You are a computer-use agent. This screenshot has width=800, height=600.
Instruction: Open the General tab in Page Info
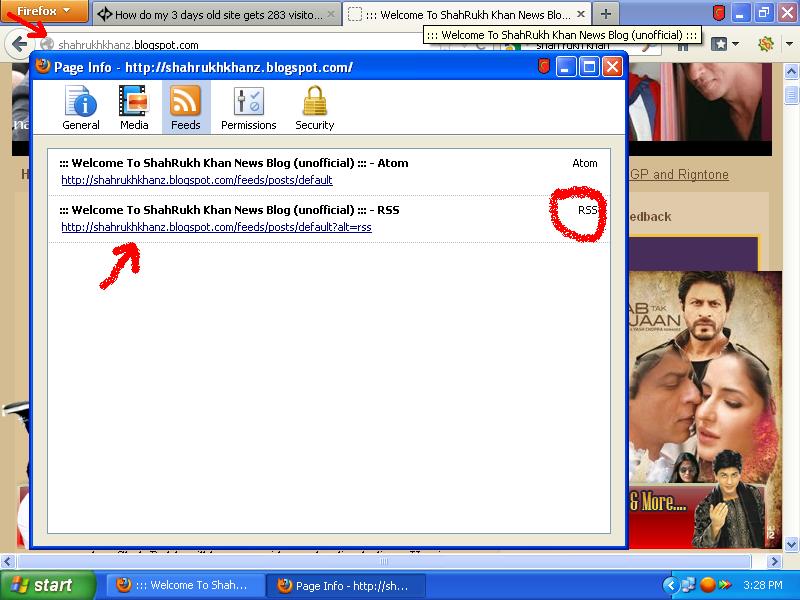(x=81, y=108)
